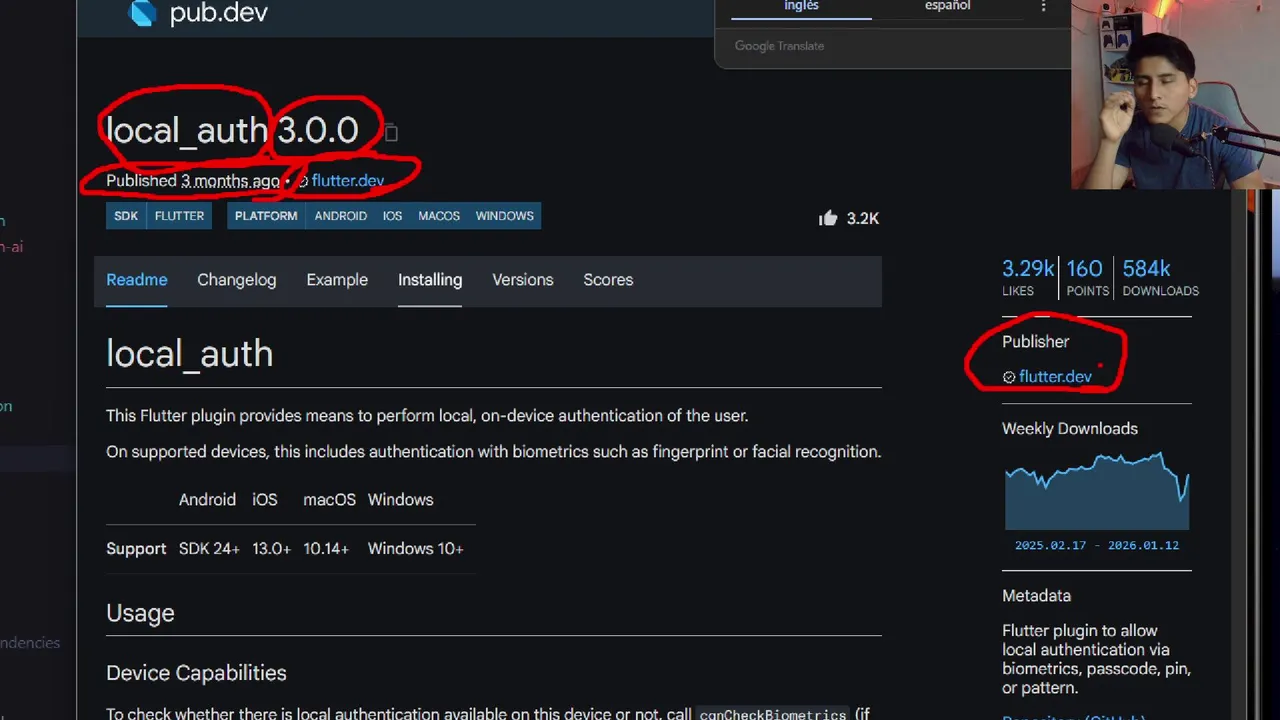
Task: Open the Versions tab
Action: [523, 280]
